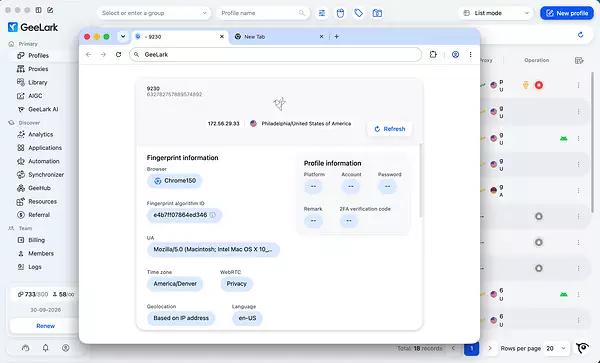Open the List mode dropdown
The height and width of the screenshot is (363, 600).
coord(496,13)
